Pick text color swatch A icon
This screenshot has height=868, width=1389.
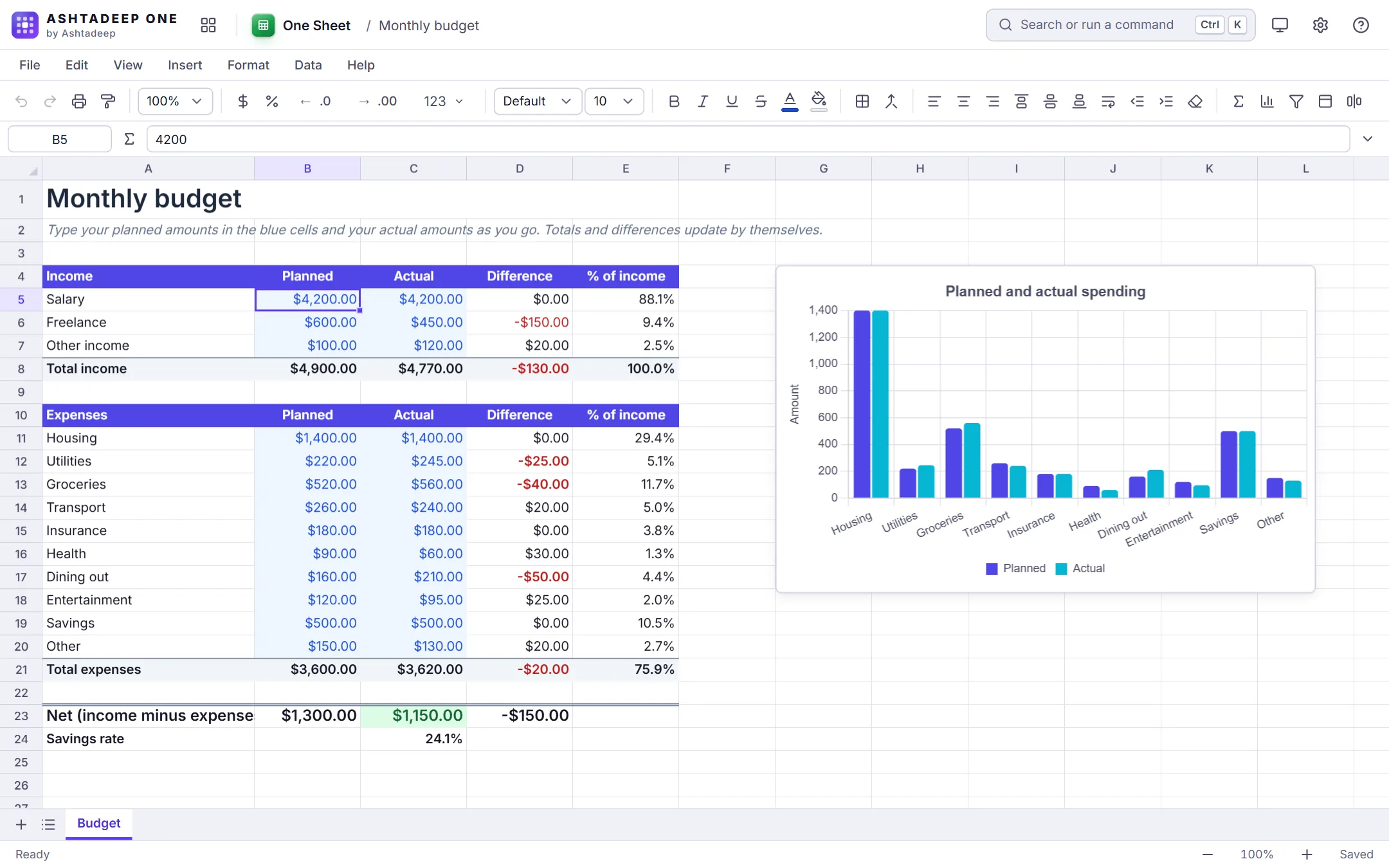coord(790,101)
